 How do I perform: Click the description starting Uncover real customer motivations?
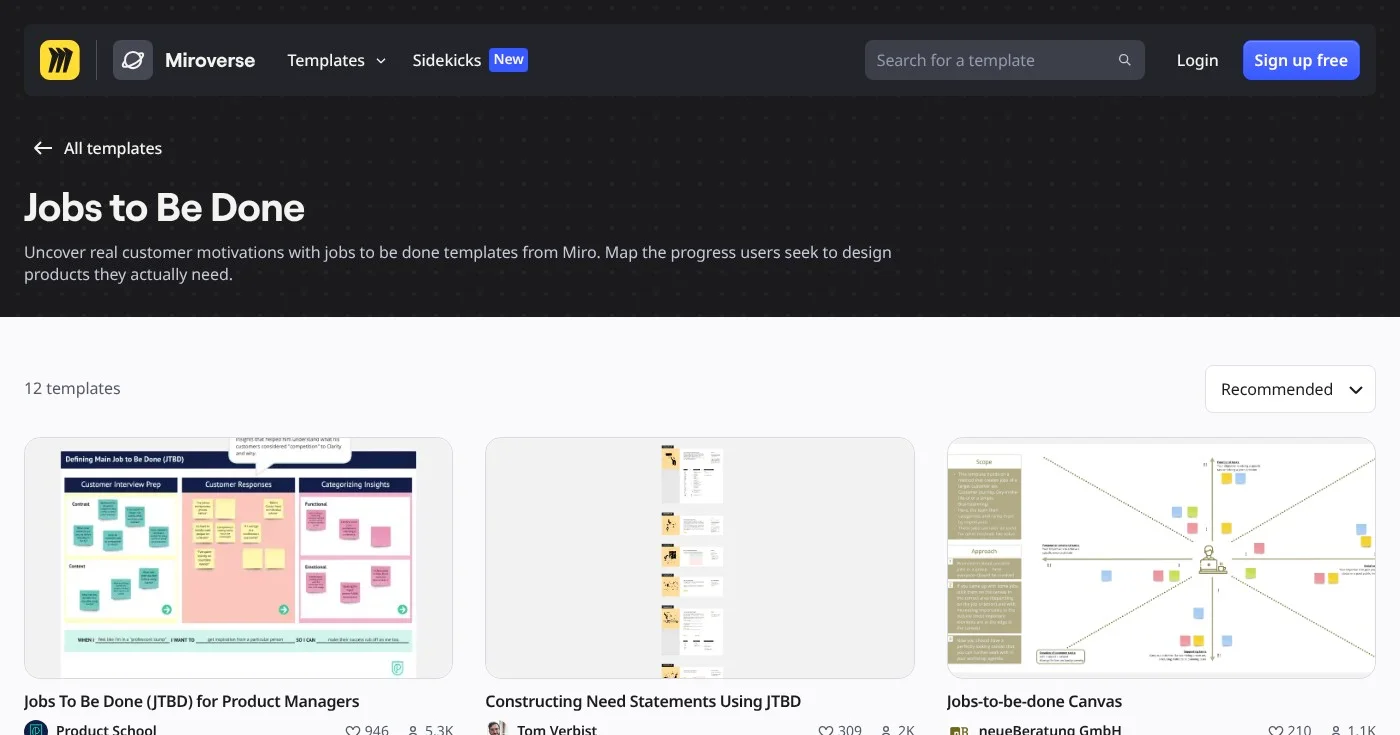point(458,263)
